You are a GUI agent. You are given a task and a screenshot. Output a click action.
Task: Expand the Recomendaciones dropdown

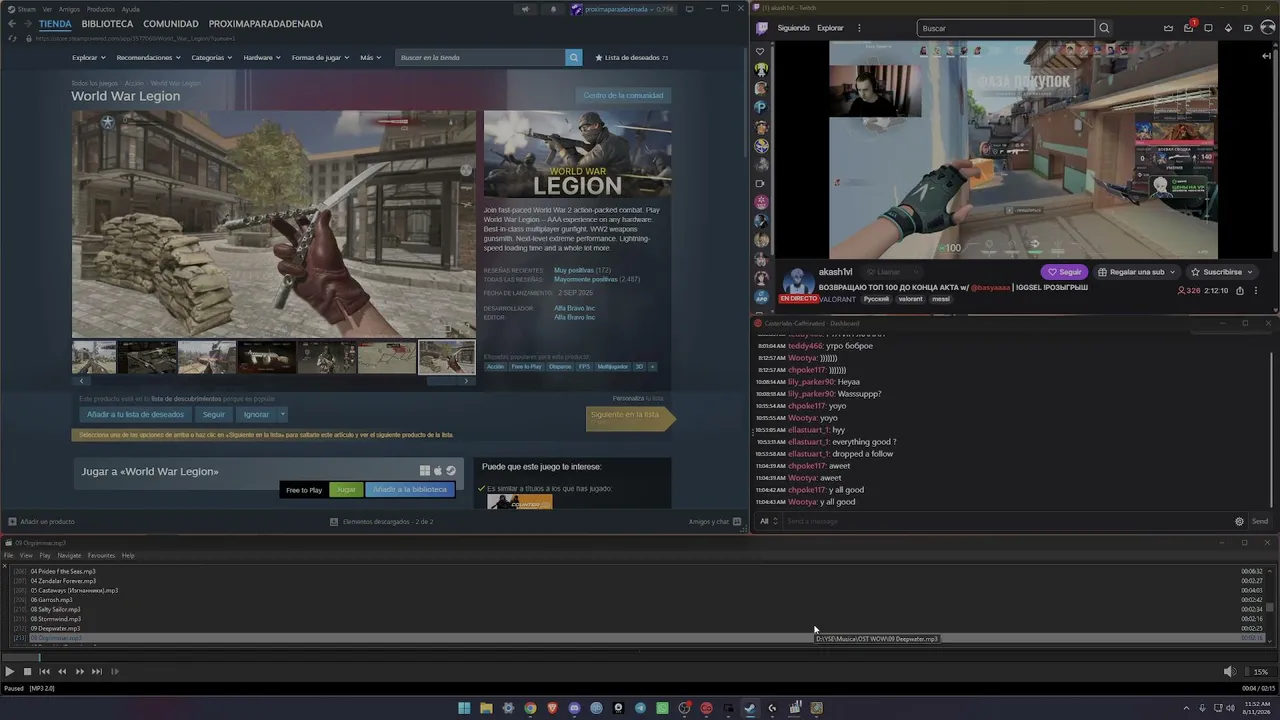pos(149,58)
